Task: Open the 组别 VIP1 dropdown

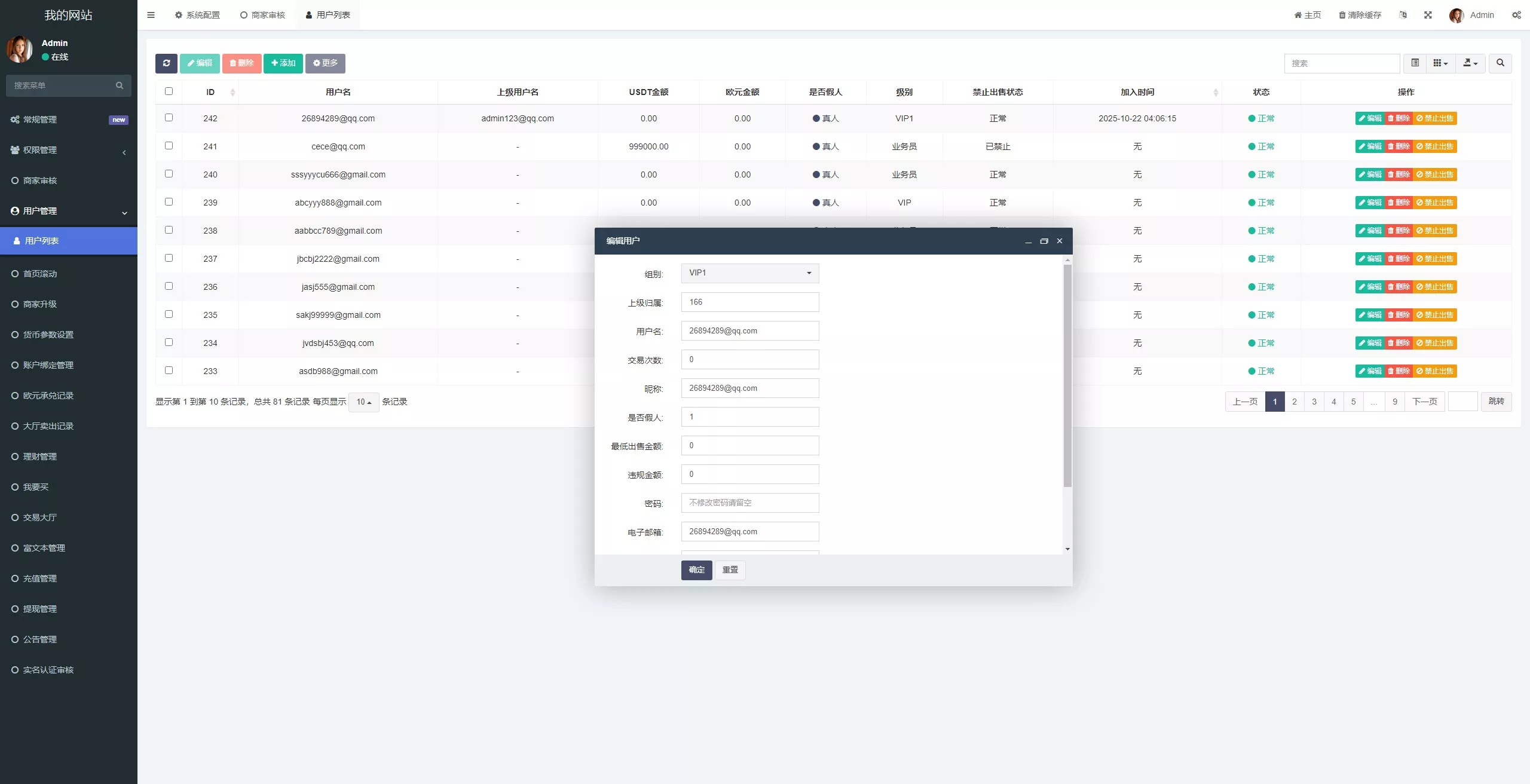Action: [x=750, y=273]
